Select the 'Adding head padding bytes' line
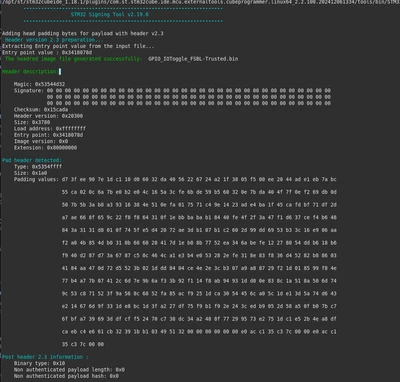This screenshot has height=382, width=400. (83, 33)
